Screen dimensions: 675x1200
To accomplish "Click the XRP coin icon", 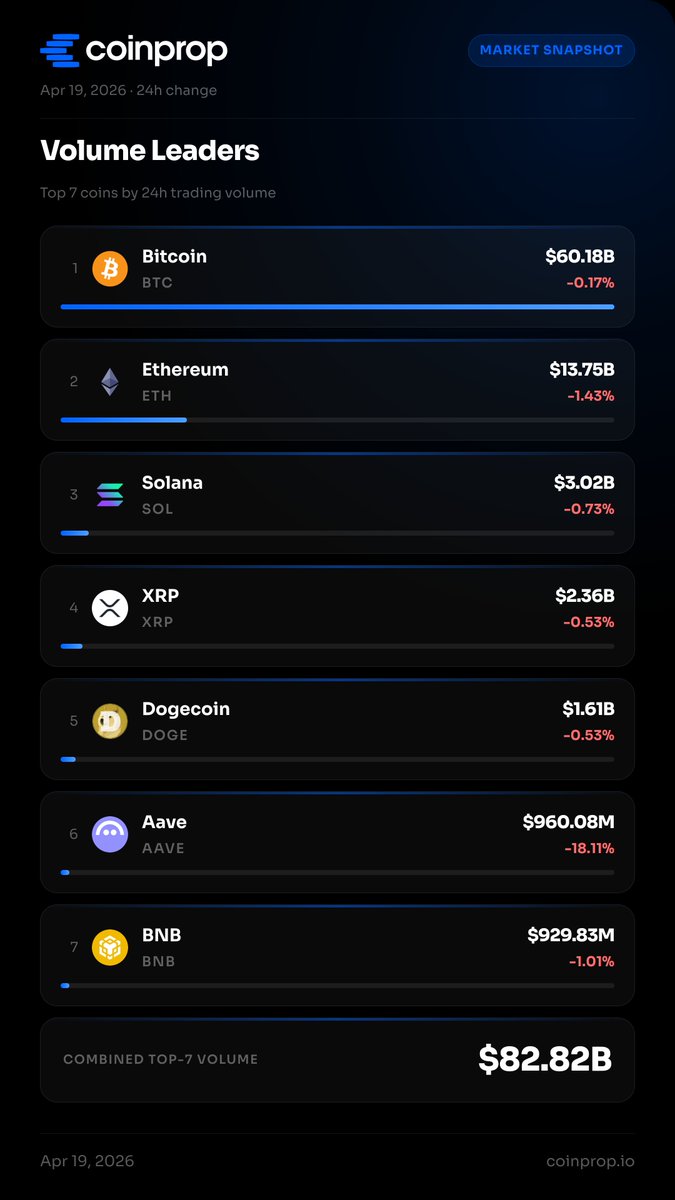I will 110,608.
